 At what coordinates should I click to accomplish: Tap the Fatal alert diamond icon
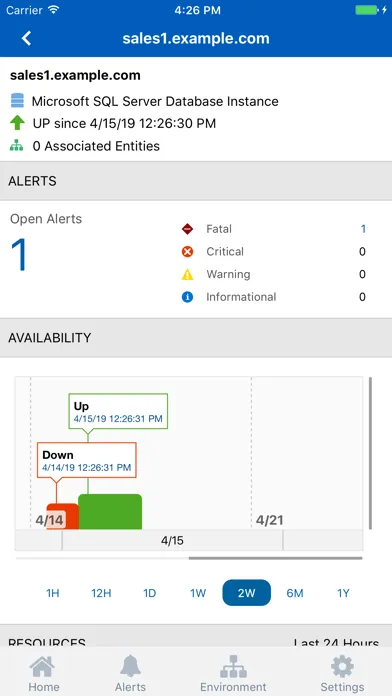coord(187,229)
